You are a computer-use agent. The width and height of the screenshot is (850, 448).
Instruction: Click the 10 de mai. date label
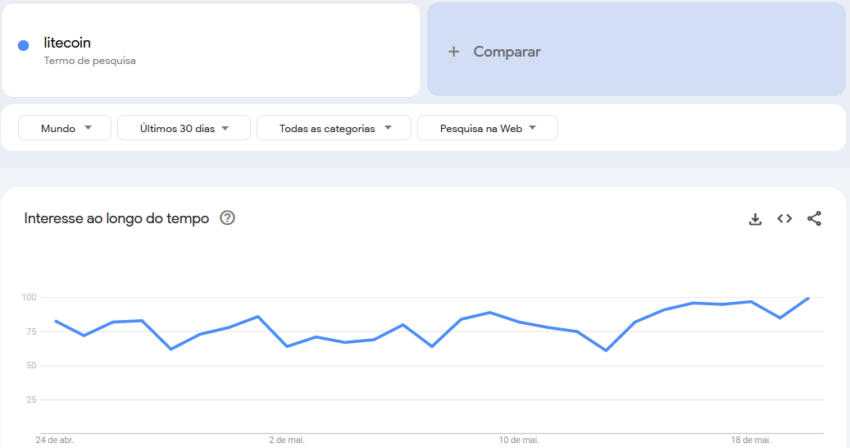(x=519, y=440)
